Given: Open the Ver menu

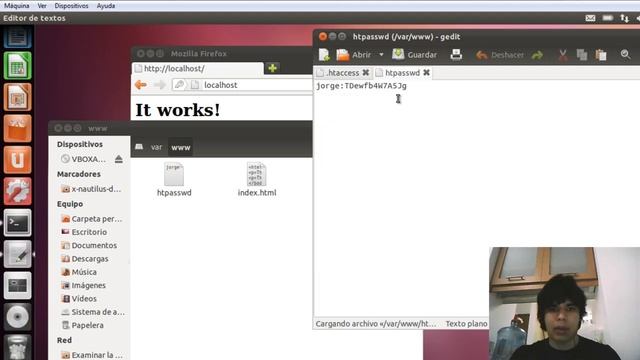Looking at the screenshot, I should tap(42, 6).
